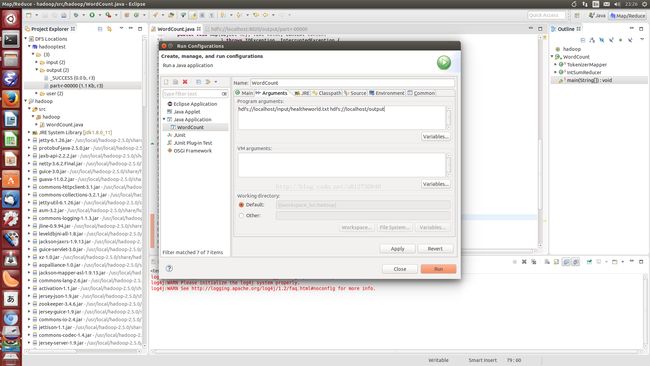Click the Quick Access search field
Viewport: 650px width, 366px height.
click(x=546, y=15)
